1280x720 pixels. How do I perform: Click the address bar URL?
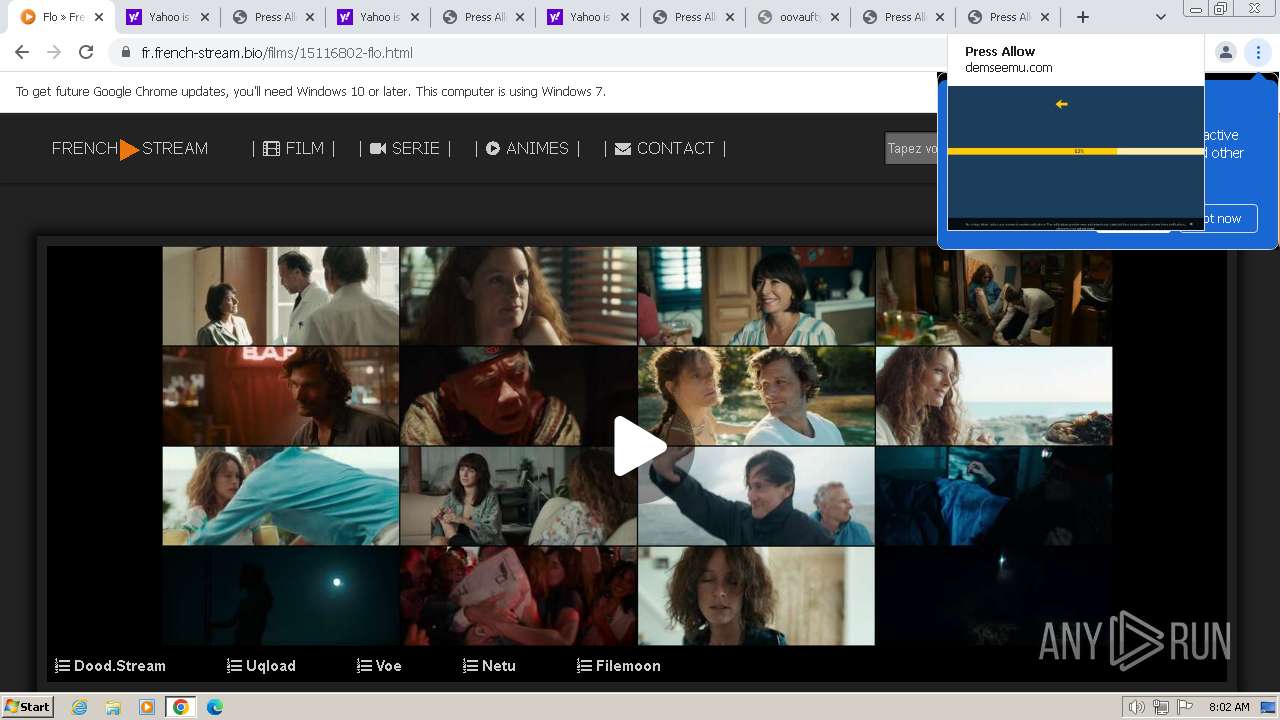277,52
